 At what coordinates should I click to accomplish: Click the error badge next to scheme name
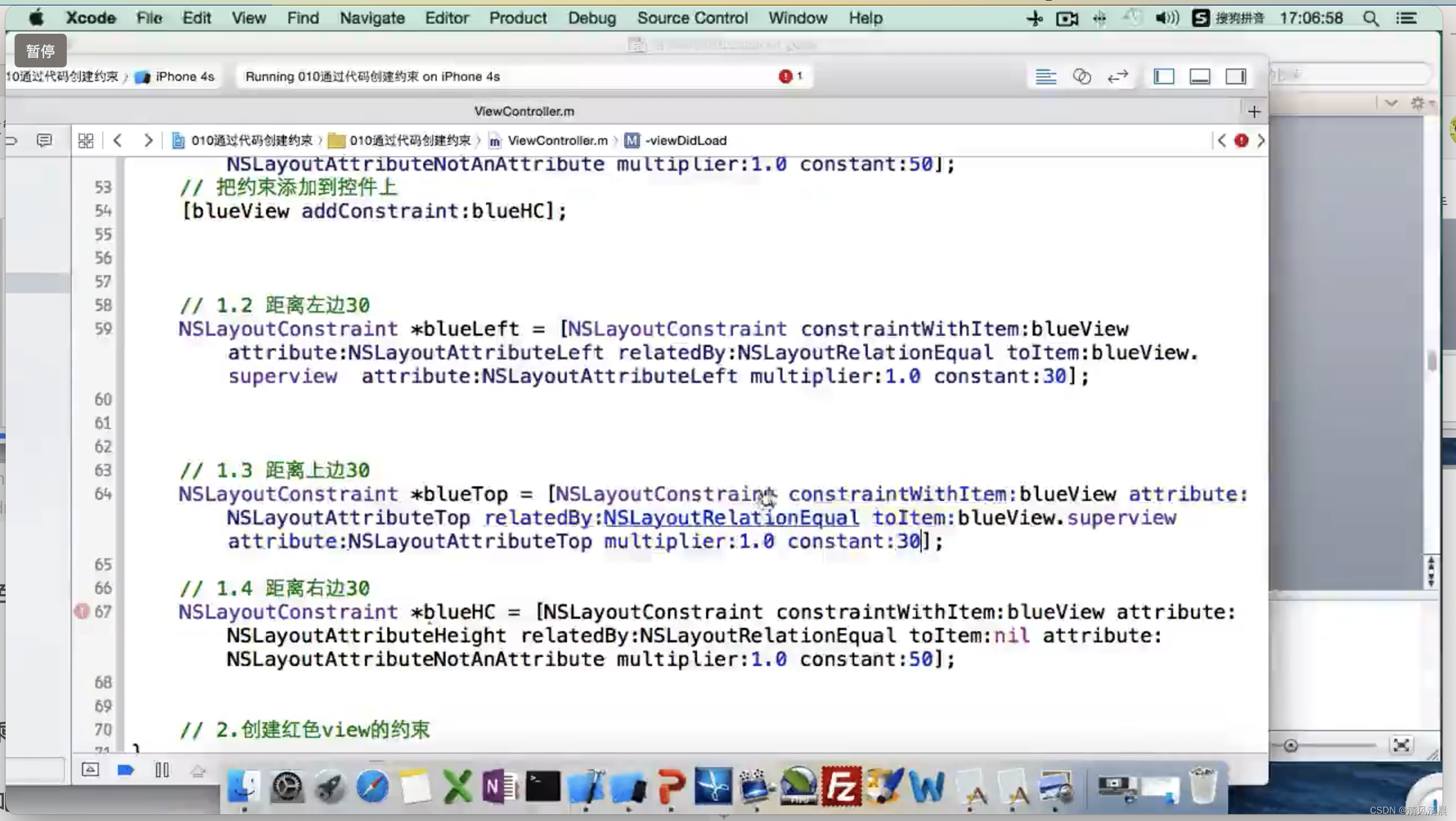(785, 75)
